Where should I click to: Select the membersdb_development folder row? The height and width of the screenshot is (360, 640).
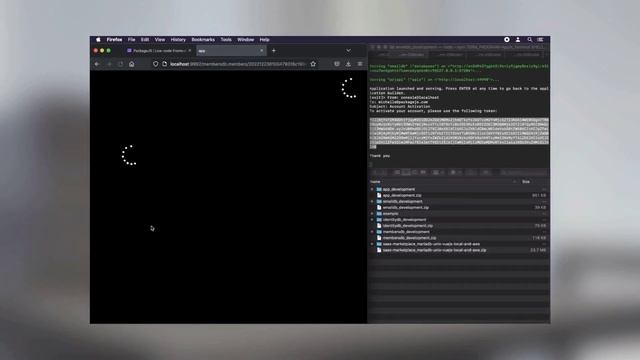click(458, 232)
